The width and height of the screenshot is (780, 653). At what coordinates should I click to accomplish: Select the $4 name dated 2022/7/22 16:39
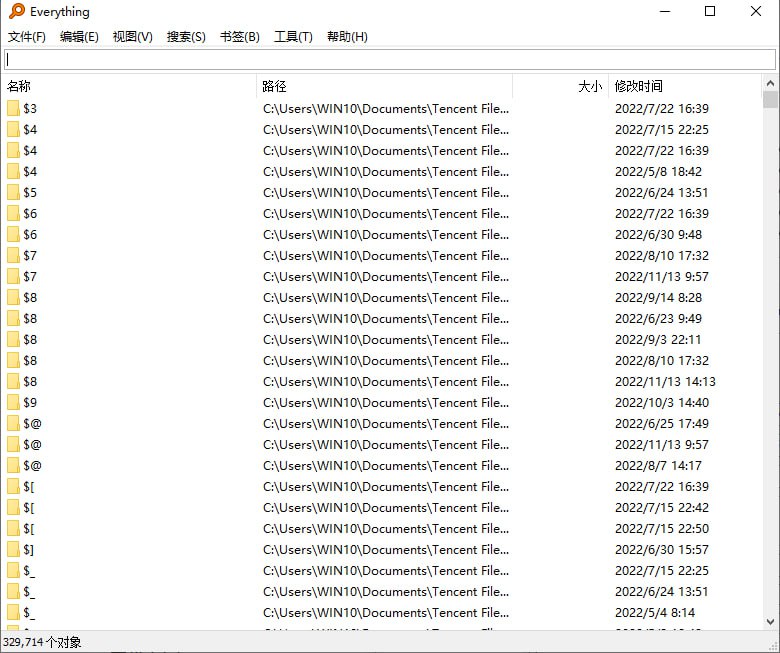tap(30, 151)
